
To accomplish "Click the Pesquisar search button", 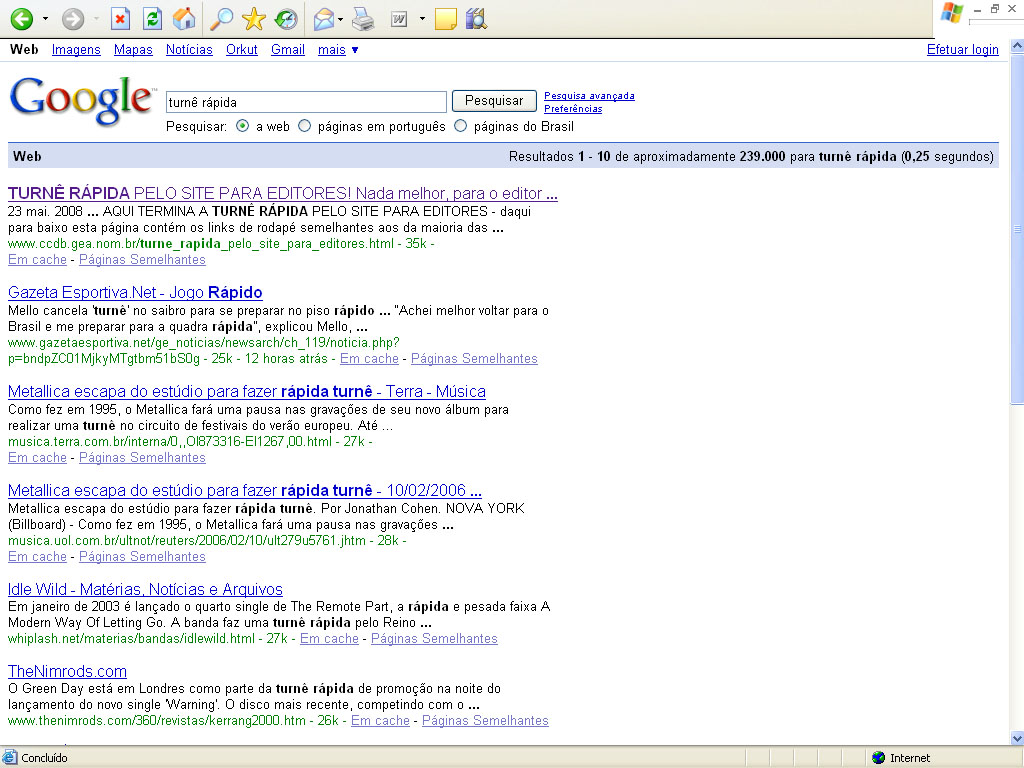I will [494, 101].
